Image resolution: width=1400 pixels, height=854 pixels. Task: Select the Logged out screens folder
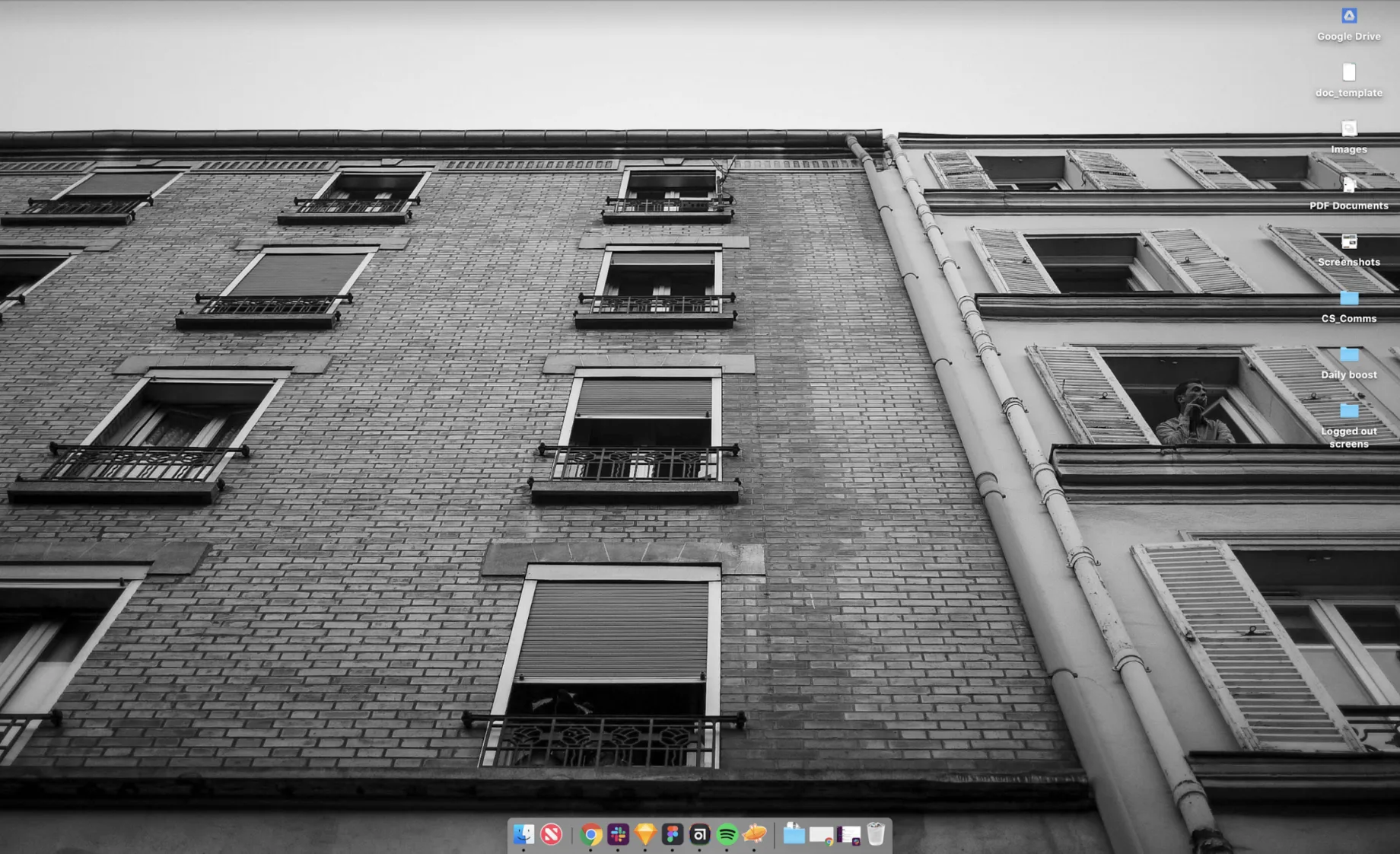point(1349,410)
